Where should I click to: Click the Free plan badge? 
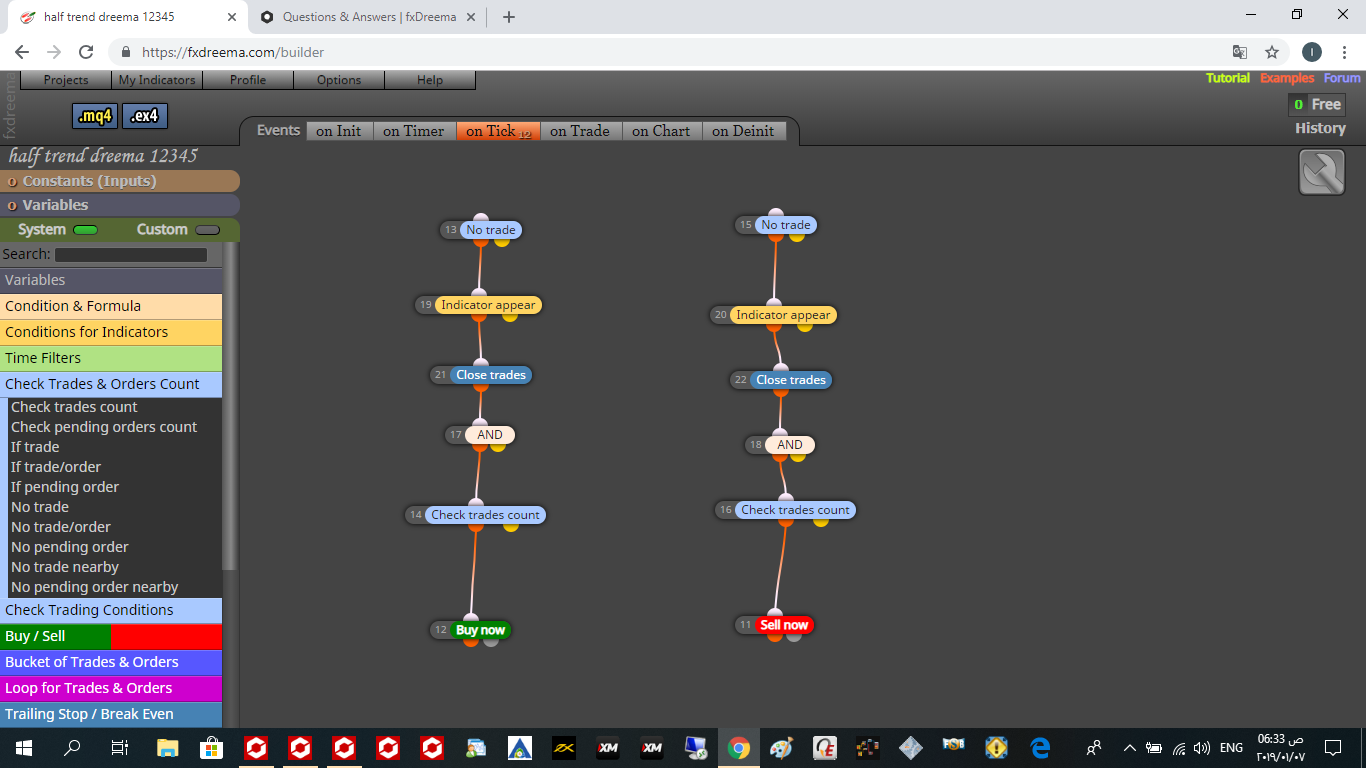click(1317, 104)
